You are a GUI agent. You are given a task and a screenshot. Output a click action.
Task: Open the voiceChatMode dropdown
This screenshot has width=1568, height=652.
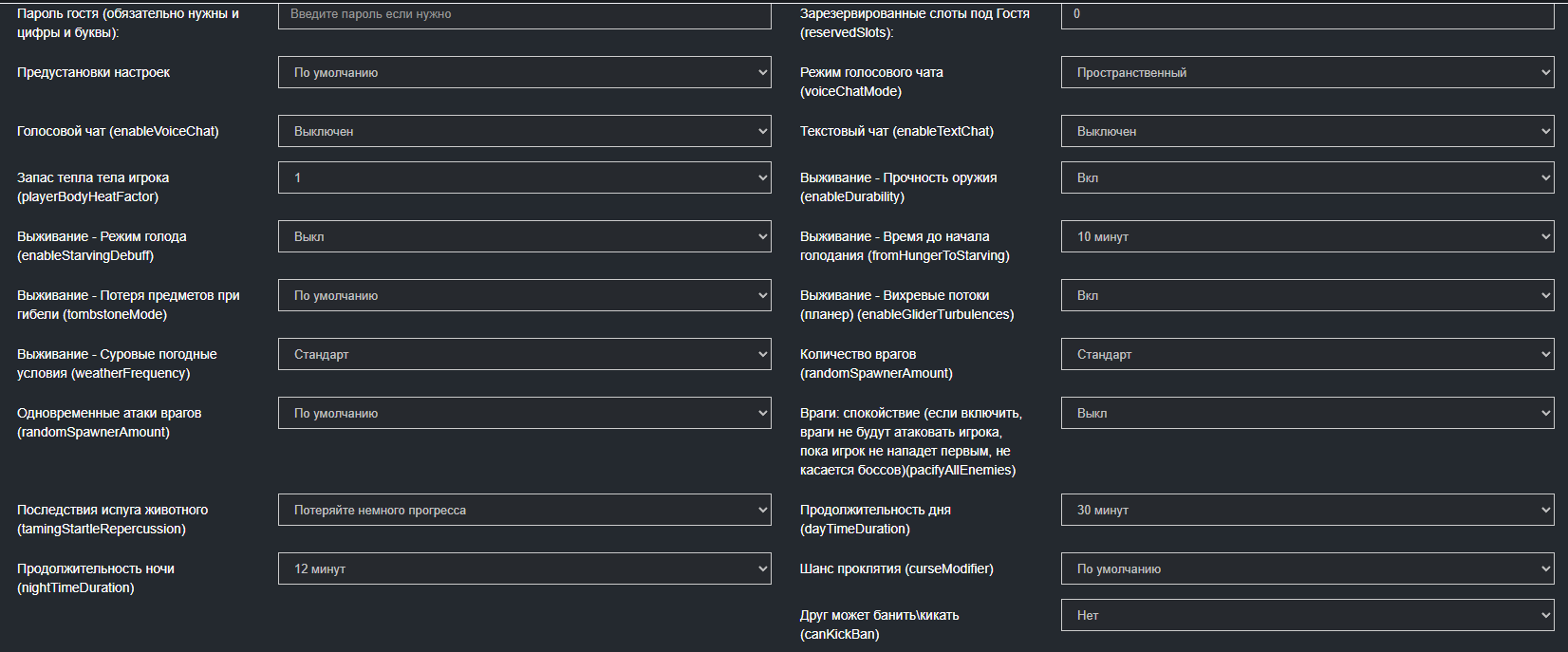point(1306,73)
